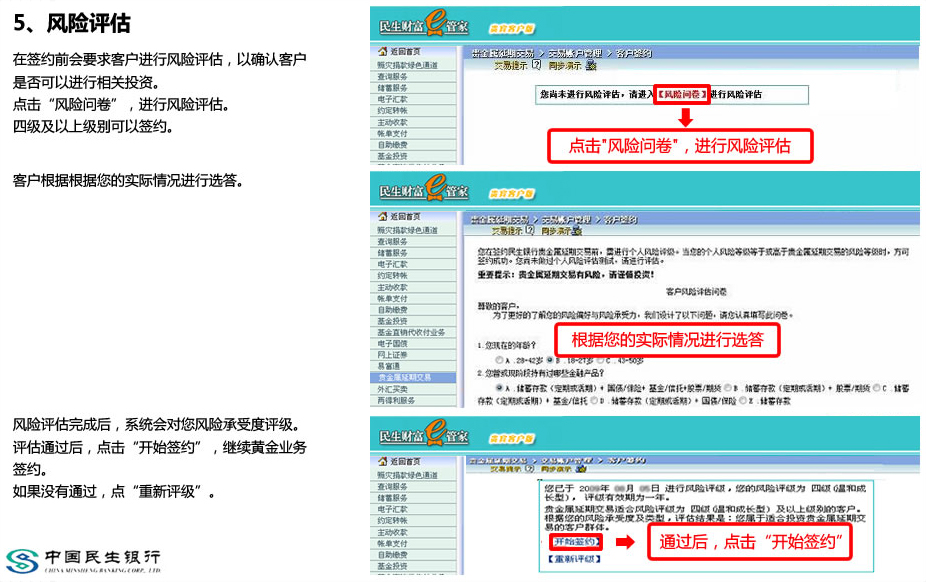Screen dimensions: 926x582
Task: Click slide text 四级及以上级别可以签约
Action: pyautogui.click(x=93, y=126)
